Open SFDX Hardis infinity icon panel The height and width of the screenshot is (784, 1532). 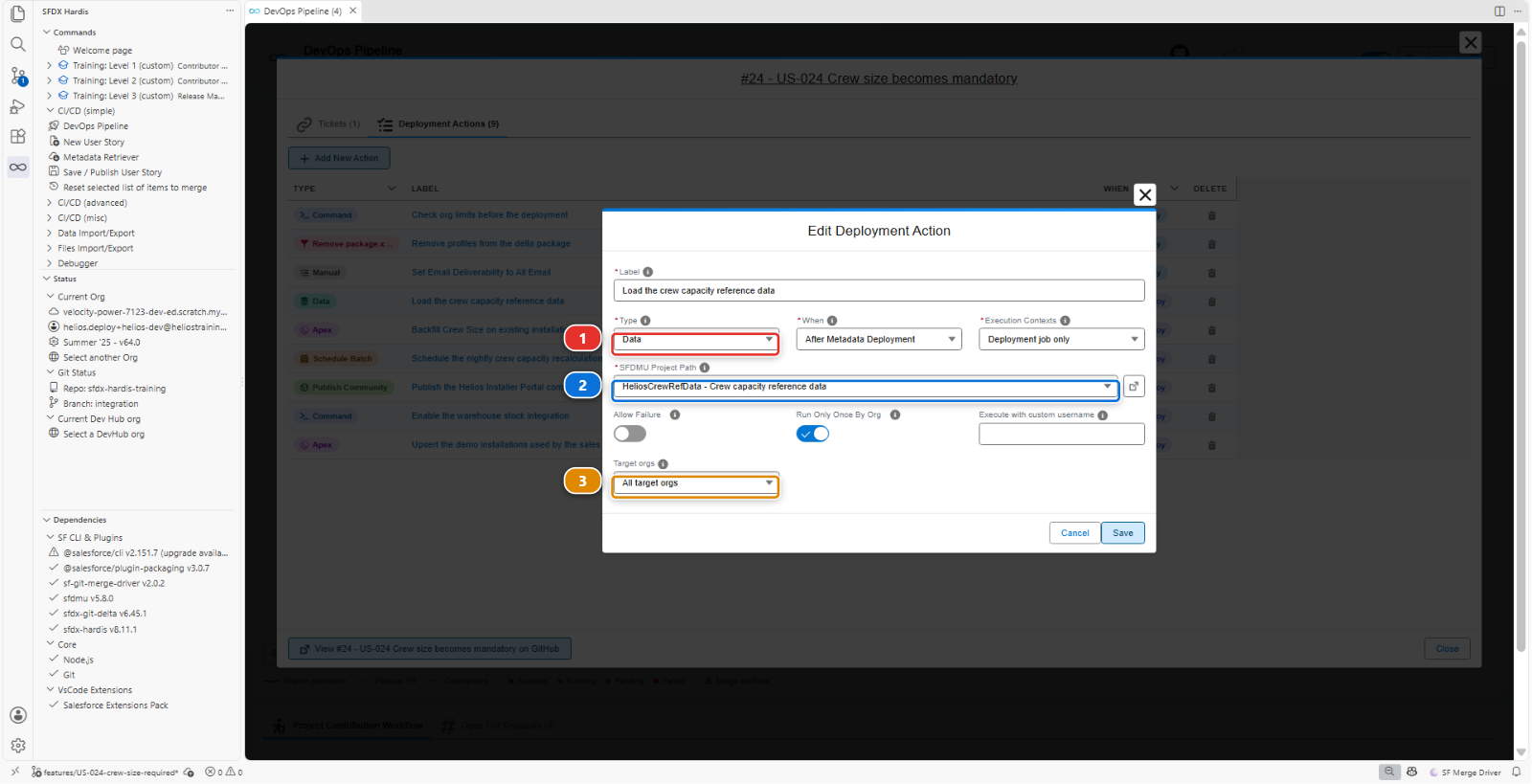17,168
